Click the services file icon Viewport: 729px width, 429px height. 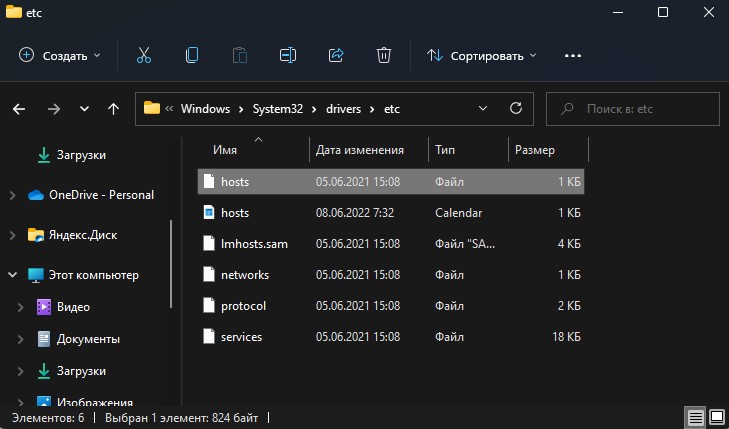coord(209,337)
